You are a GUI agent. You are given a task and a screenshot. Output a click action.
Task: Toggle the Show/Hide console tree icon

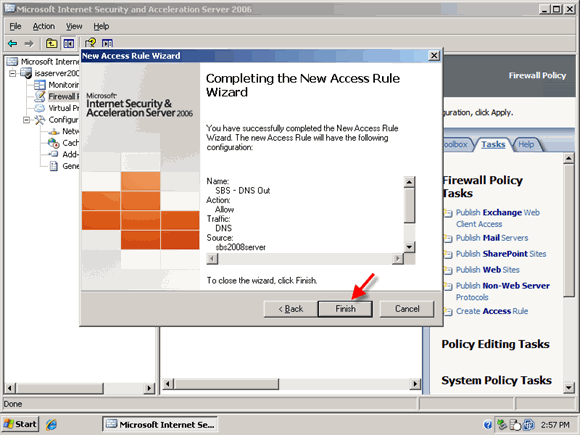pos(68,43)
